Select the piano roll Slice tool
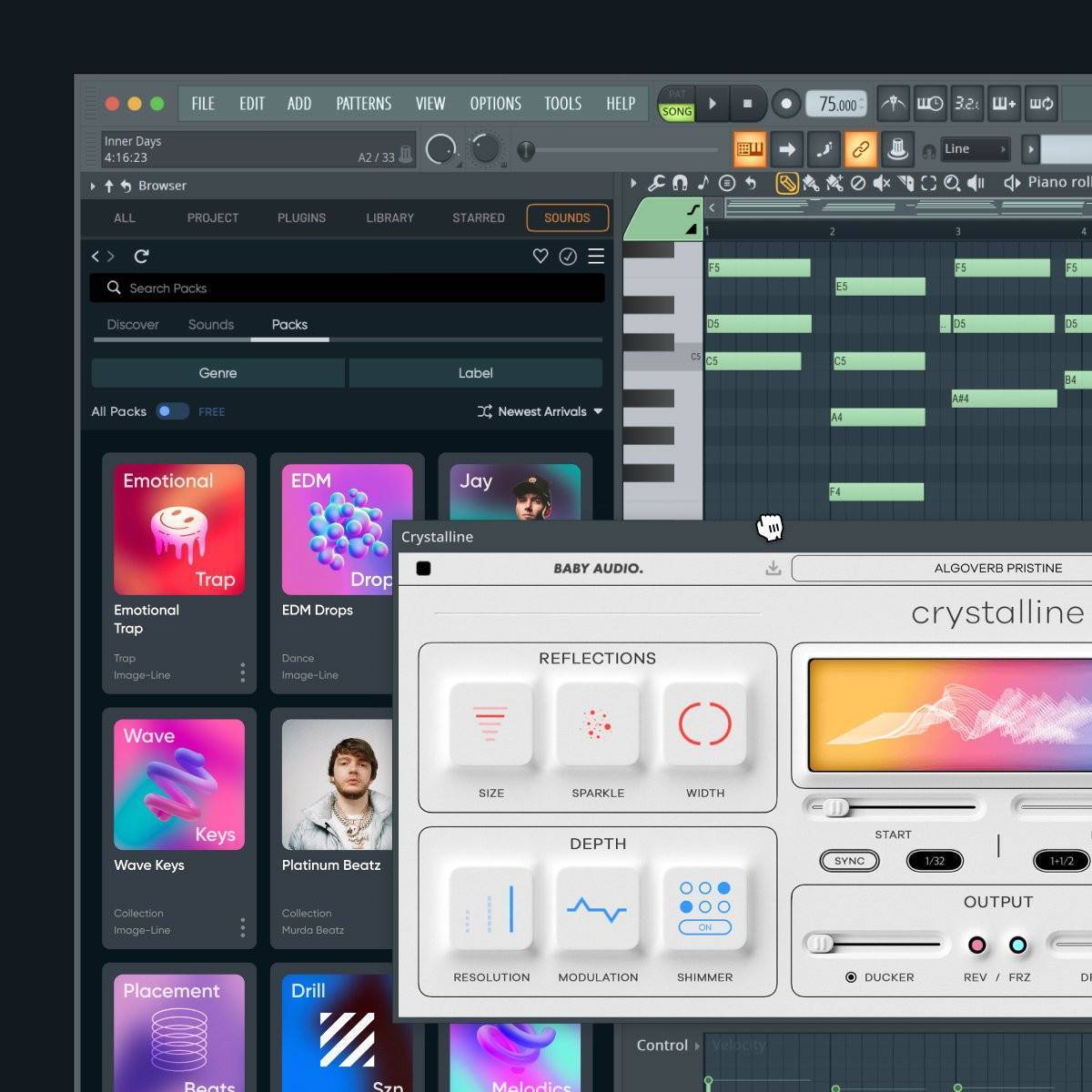Screen dimensions: 1092x1092 click(905, 183)
